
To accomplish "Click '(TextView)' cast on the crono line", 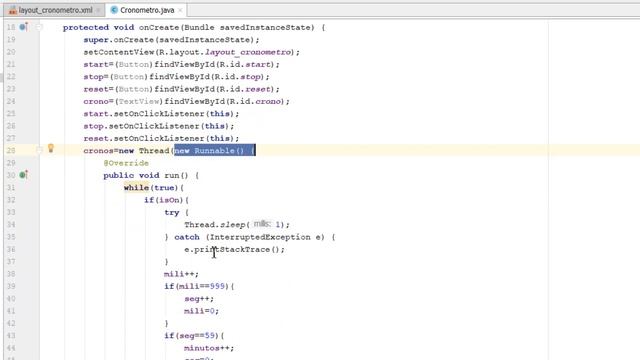I will click(139, 101).
